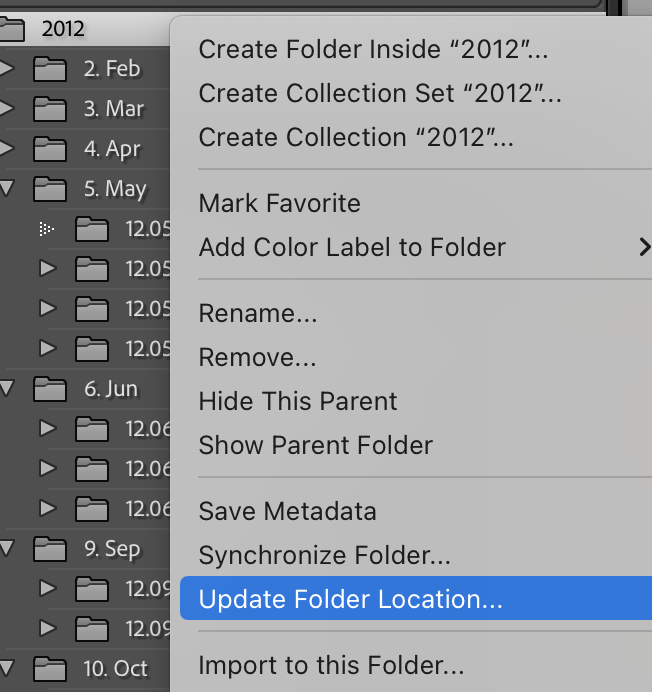
Task: Click the 5. May folder icon
Action: point(50,189)
